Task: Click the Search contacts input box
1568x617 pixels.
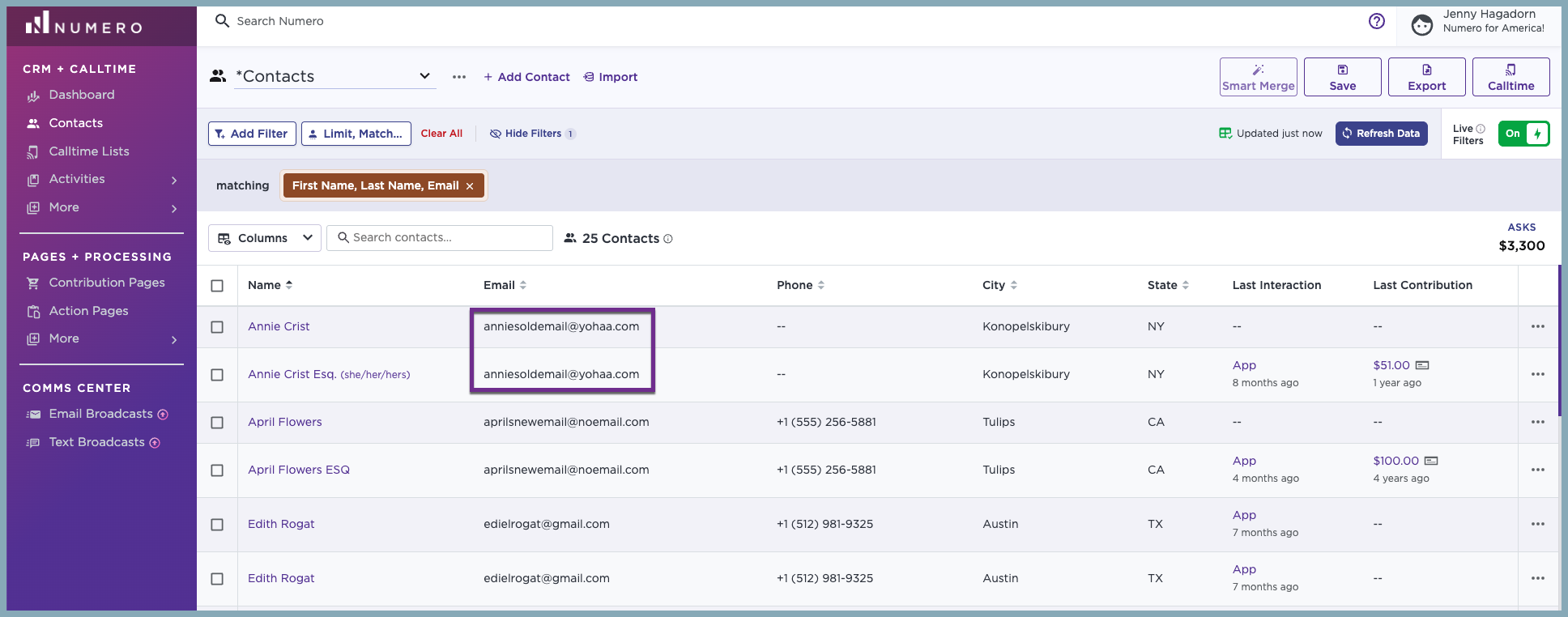Action: pyautogui.click(x=440, y=238)
